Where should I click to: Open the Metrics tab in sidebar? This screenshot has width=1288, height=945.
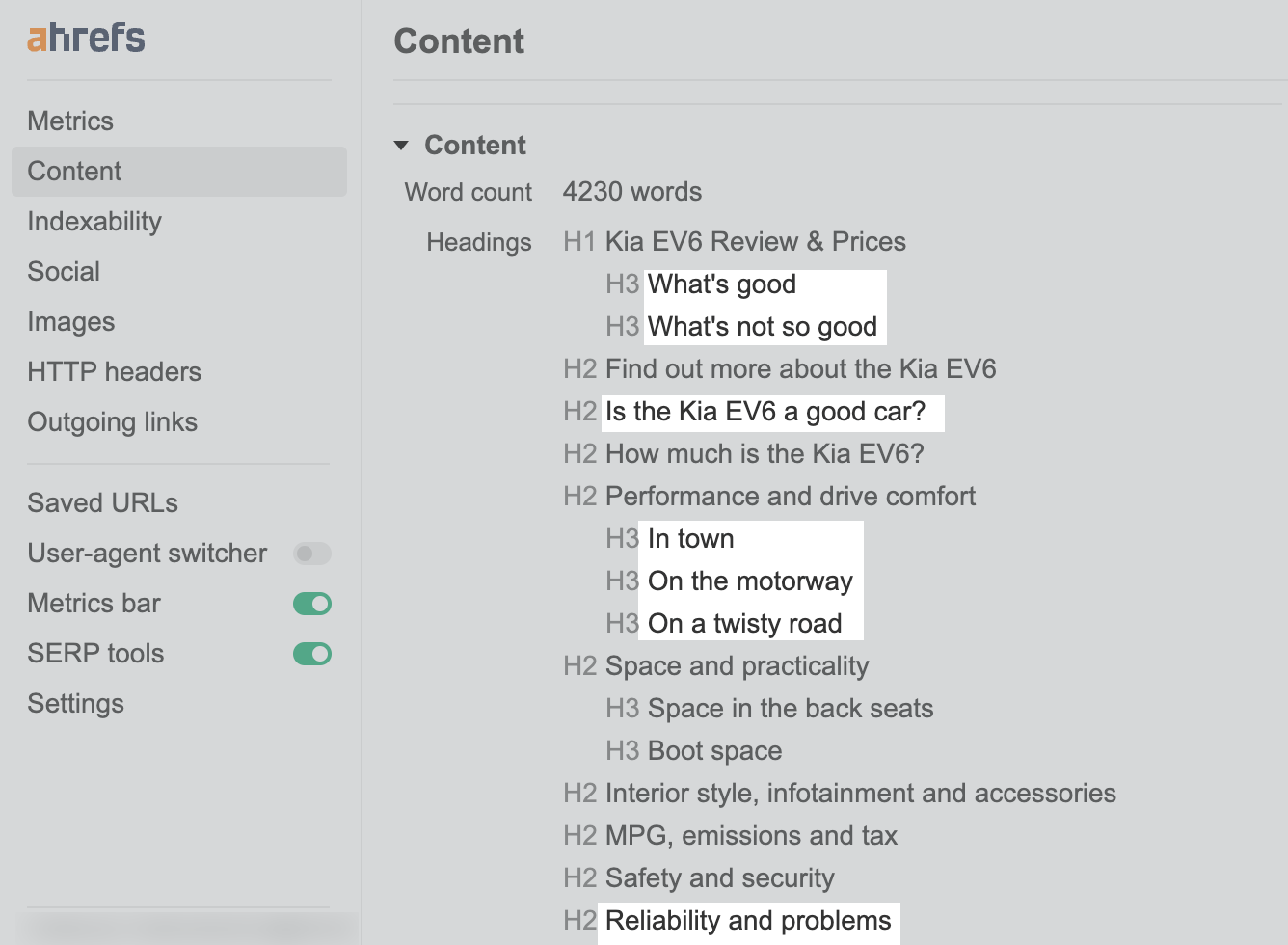click(x=70, y=121)
